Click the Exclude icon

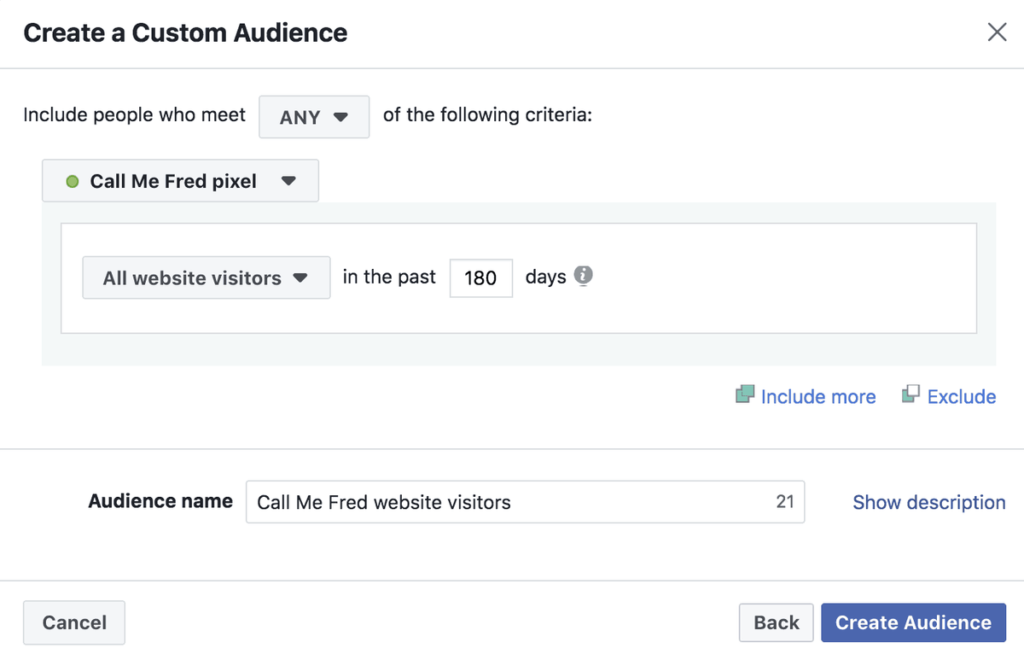(910, 394)
